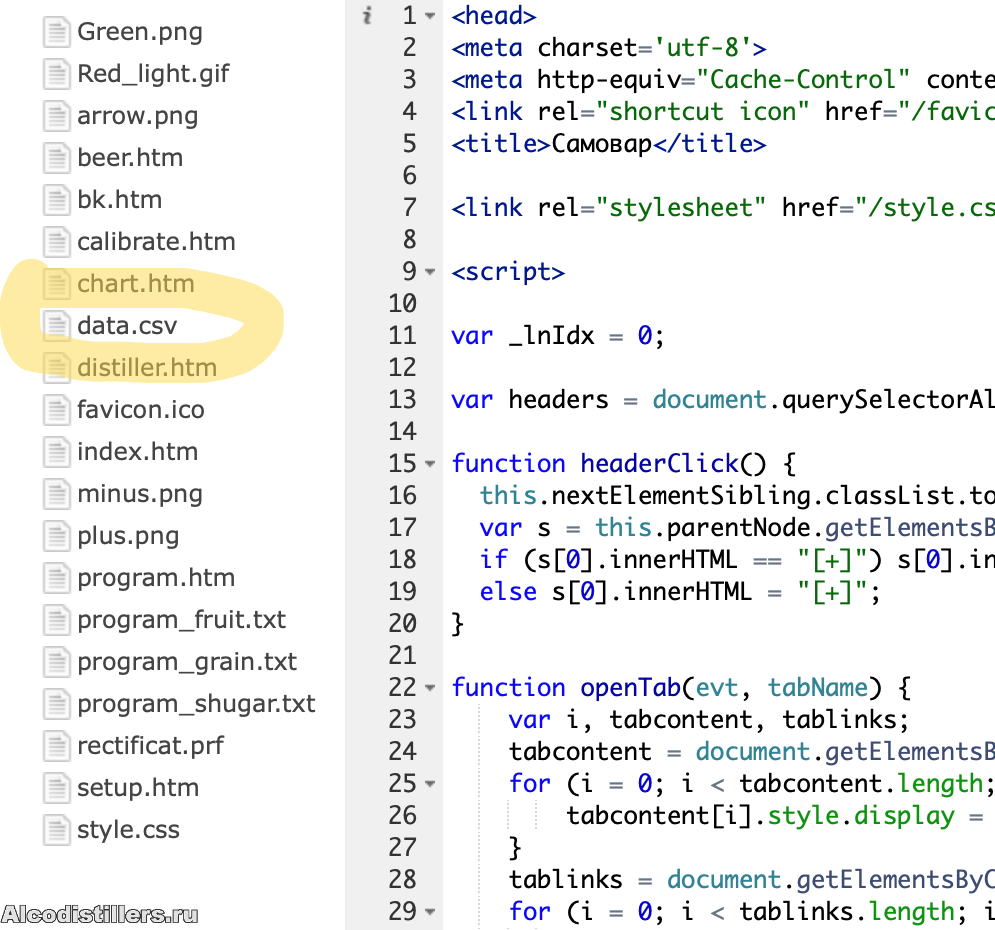
Task: Click the Green.png file icon
Action: click(x=56, y=32)
